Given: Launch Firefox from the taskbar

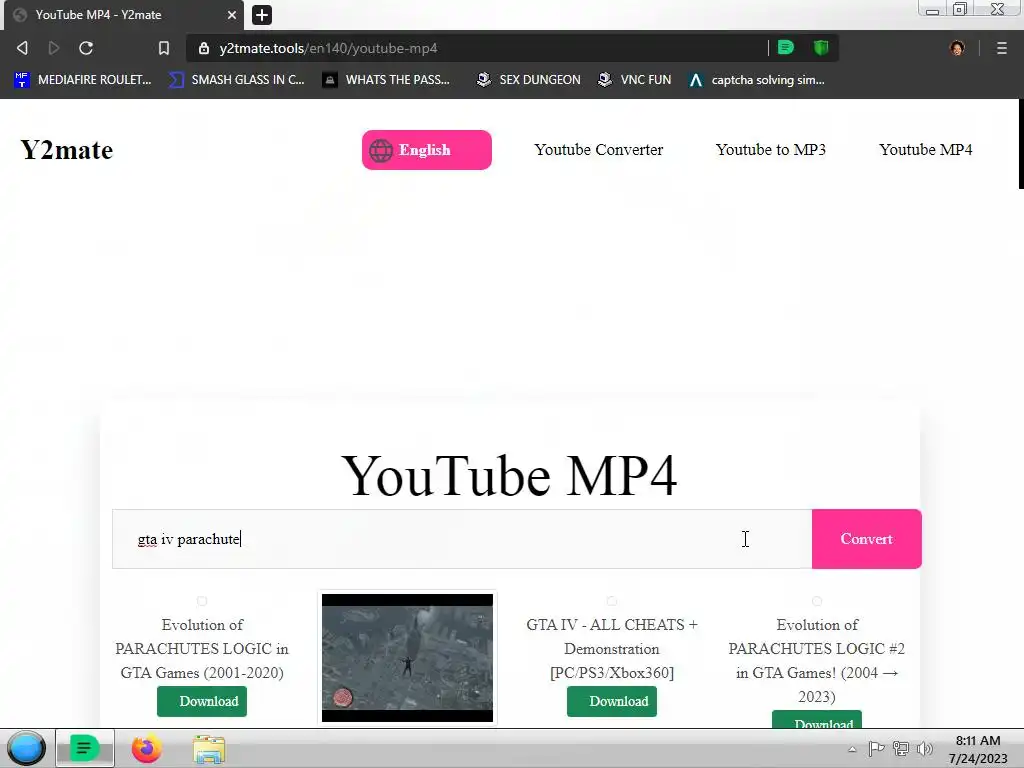Looking at the screenshot, I should (x=146, y=749).
